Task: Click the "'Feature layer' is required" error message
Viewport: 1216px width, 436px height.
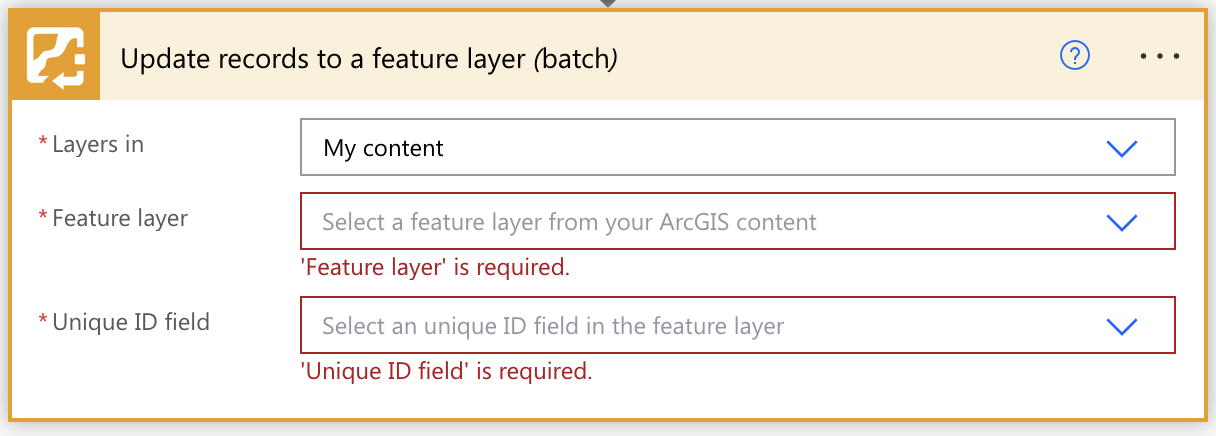Action: click(x=435, y=268)
